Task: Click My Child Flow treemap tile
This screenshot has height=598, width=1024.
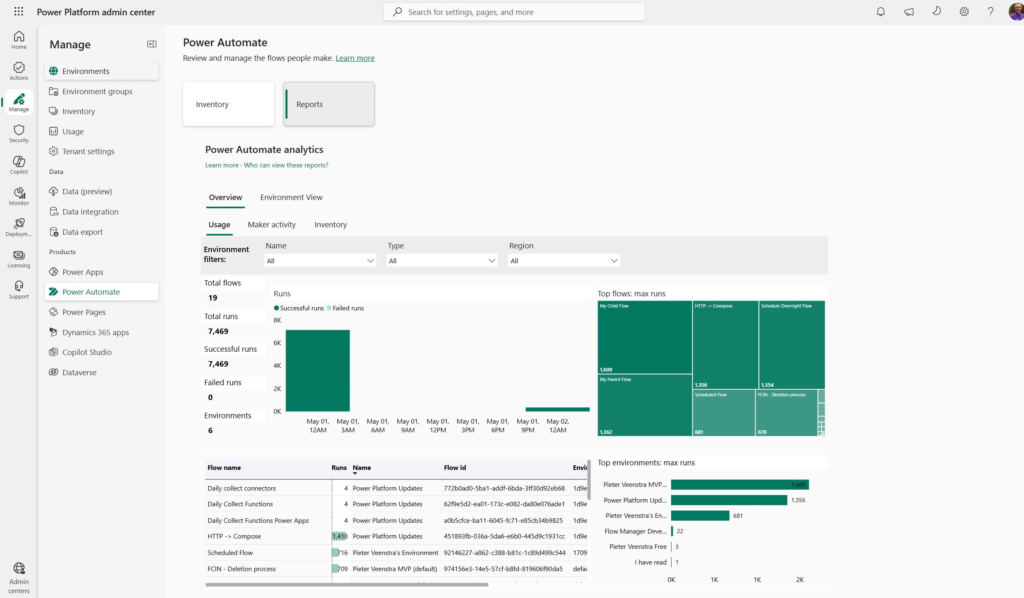Action: pyautogui.click(x=645, y=337)
